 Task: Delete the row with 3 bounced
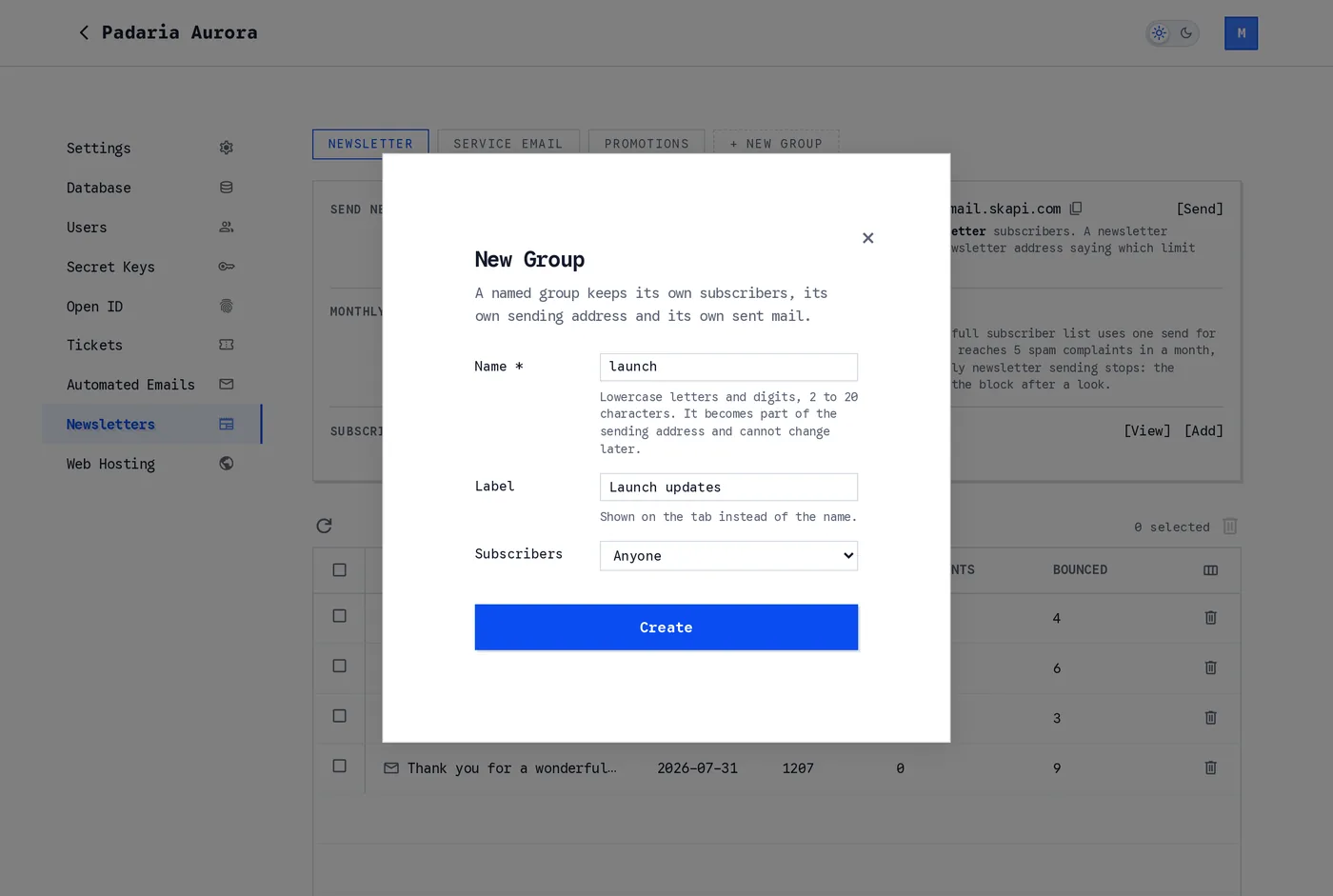[1211, 718]
